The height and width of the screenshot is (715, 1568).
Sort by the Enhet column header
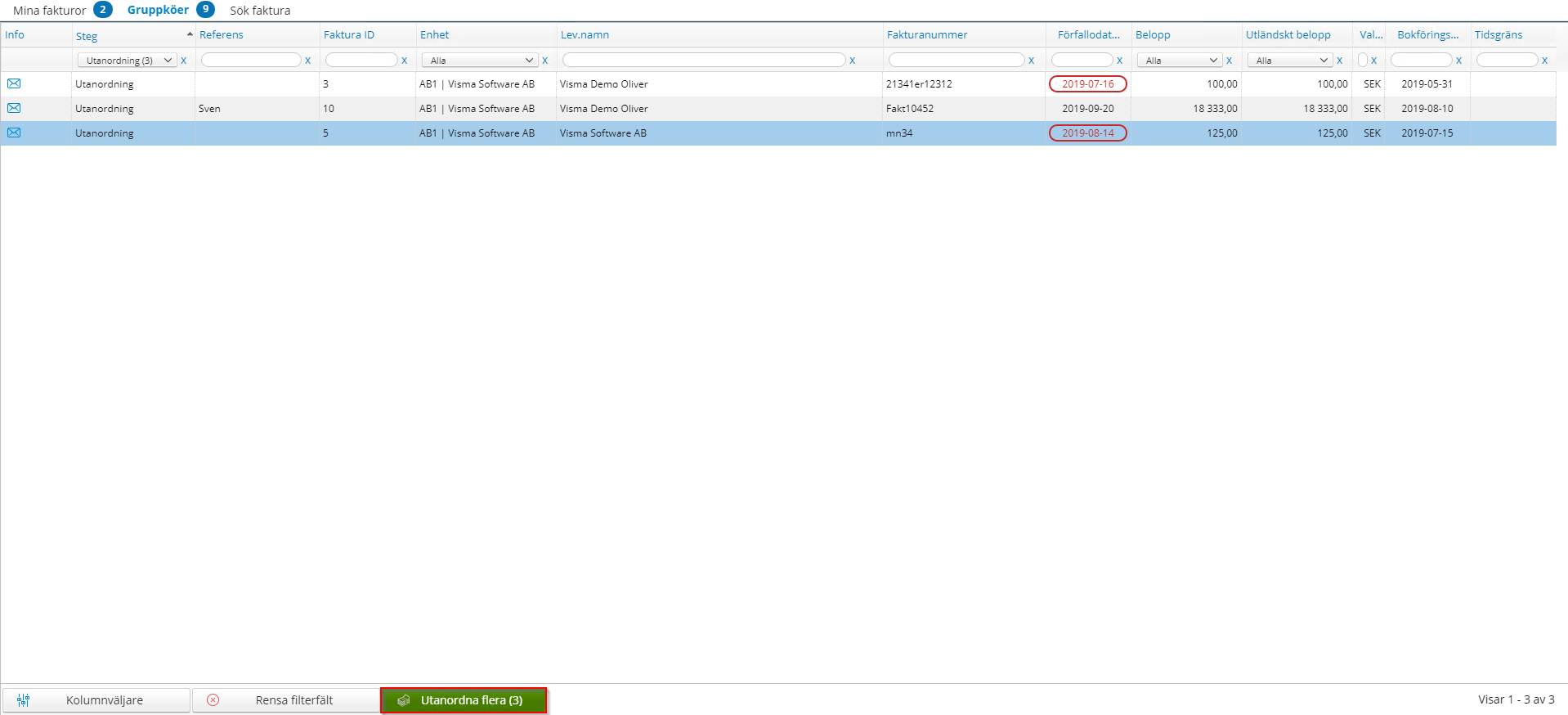tap(435, 34)
